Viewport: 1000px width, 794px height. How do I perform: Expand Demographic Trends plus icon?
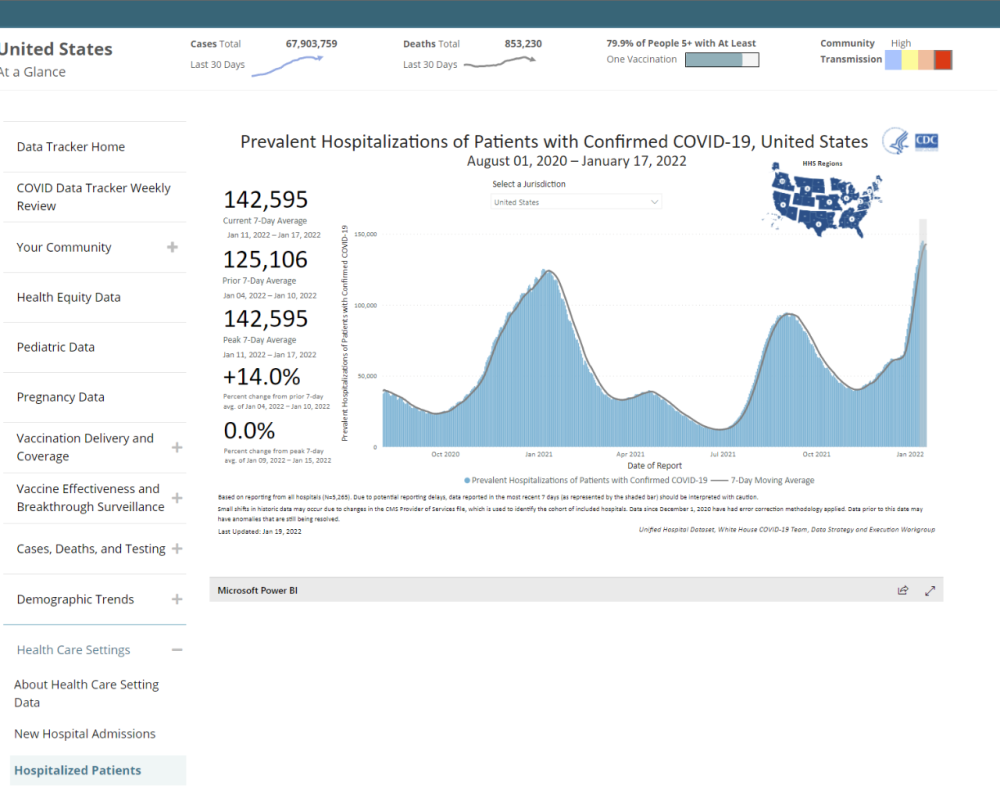click(176, 599)
